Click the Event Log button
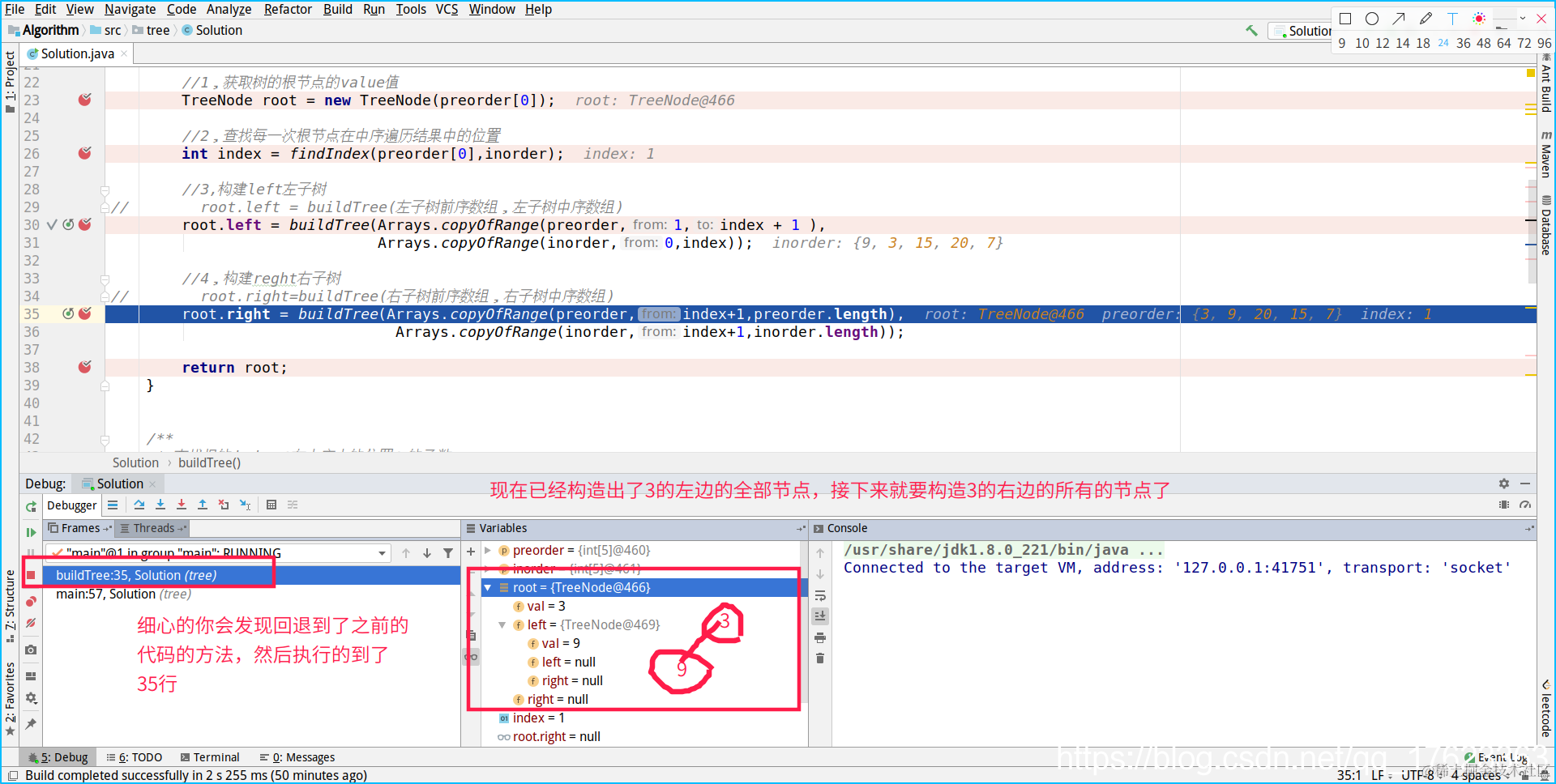 (x=1496, y=758)
